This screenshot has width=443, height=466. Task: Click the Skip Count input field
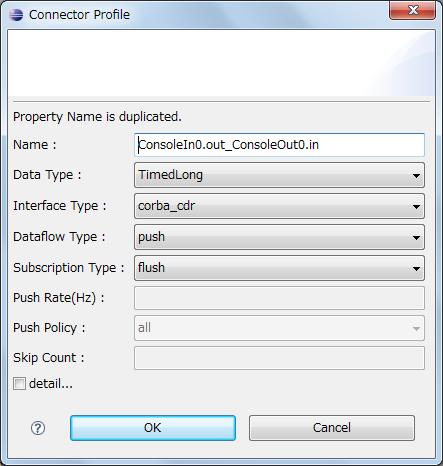pos(279,358)
